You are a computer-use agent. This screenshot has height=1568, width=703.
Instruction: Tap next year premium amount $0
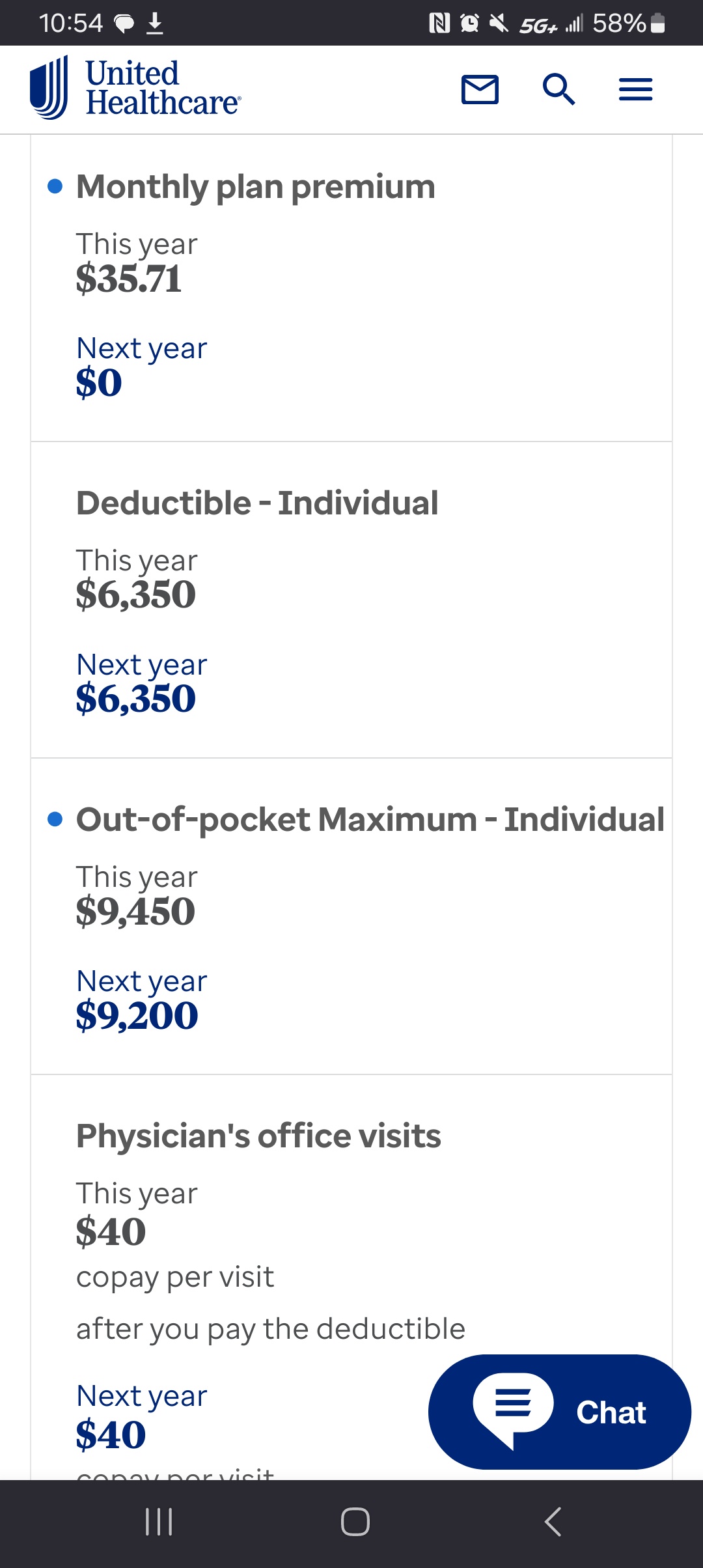99,382
